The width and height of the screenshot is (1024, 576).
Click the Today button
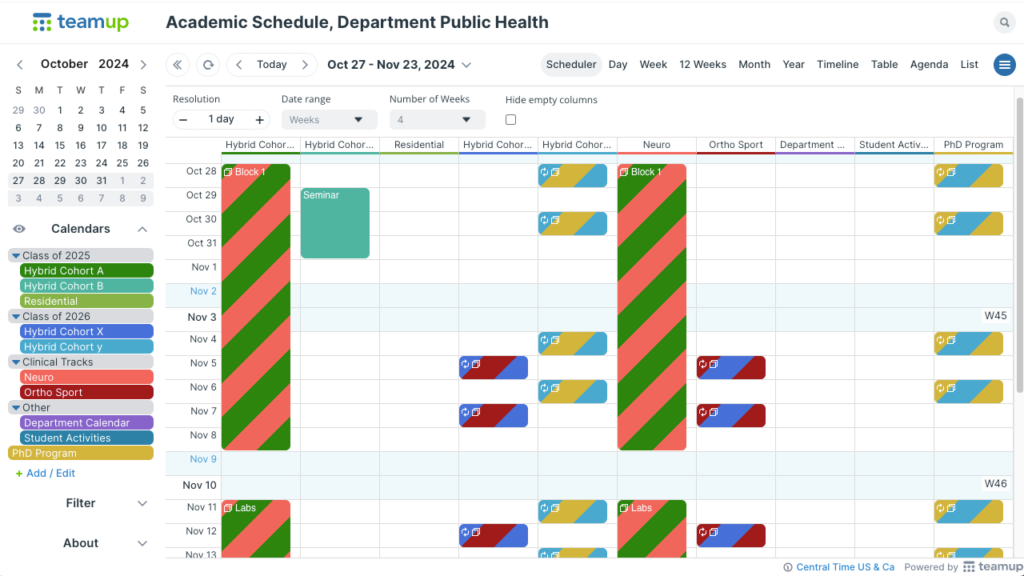point(271,64)
